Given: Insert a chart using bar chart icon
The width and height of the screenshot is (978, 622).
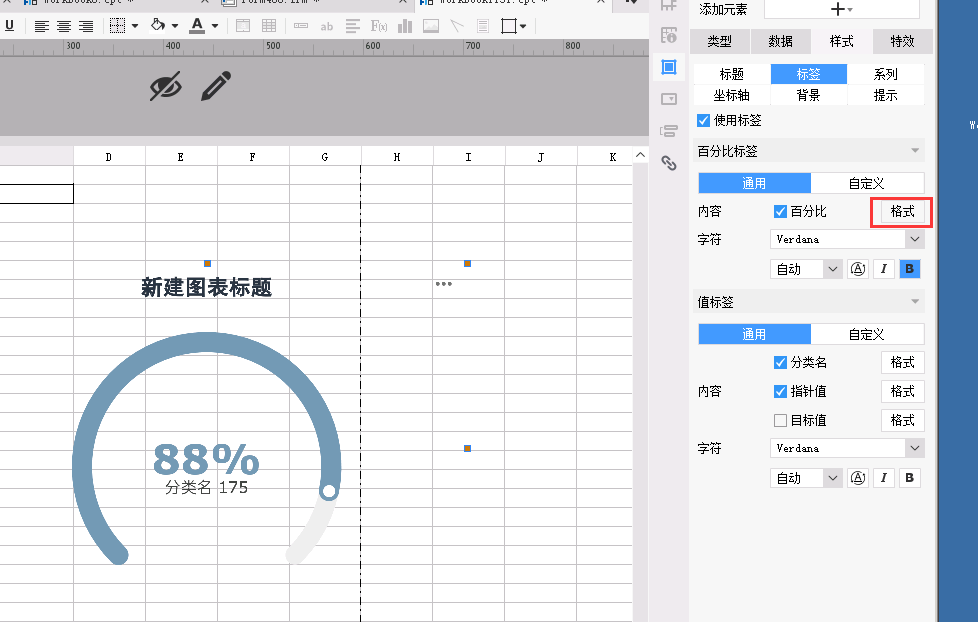Looking at the screenshot, I should [405, 26].
